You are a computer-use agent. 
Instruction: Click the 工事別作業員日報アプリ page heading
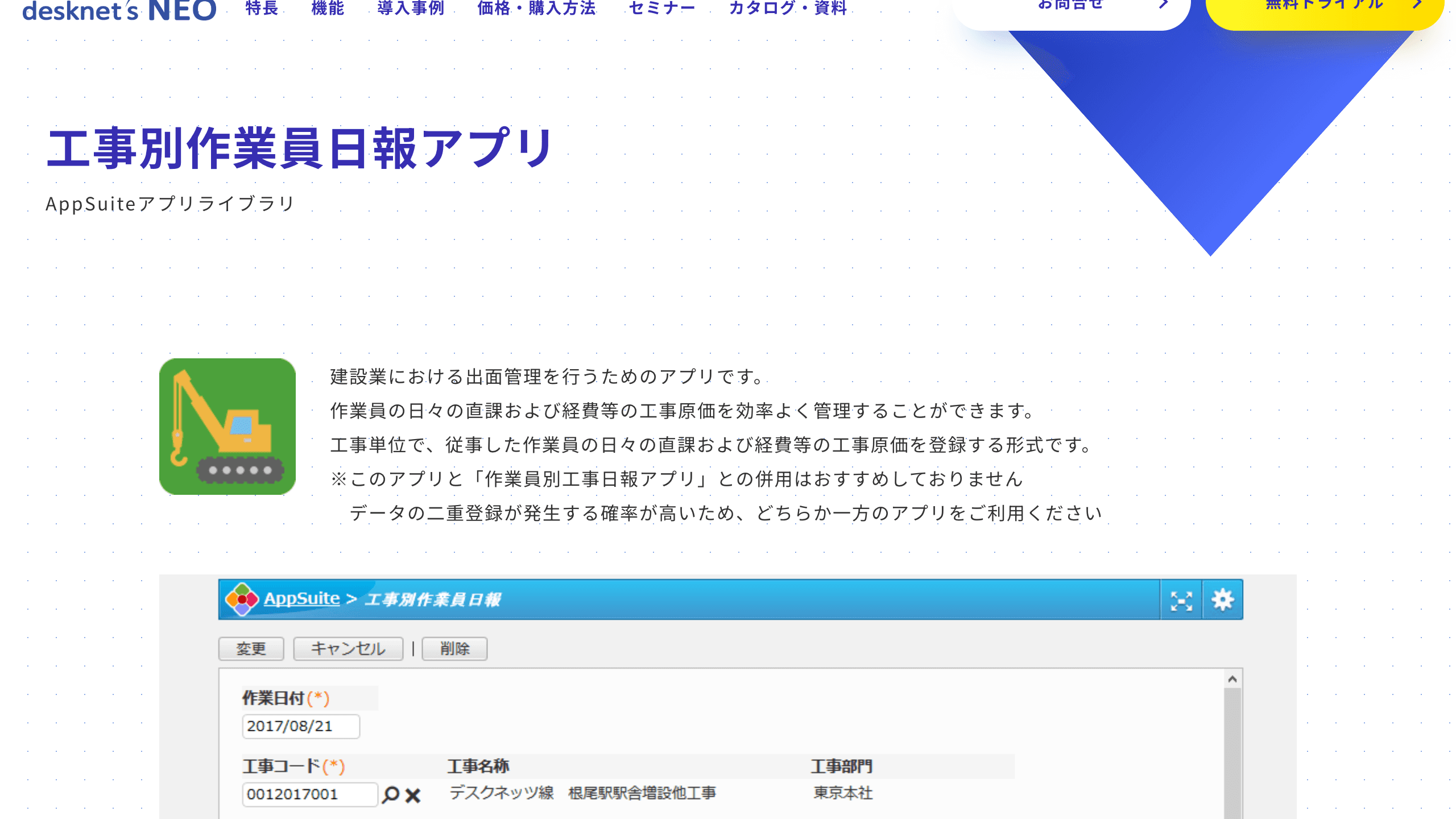(300, 148)
